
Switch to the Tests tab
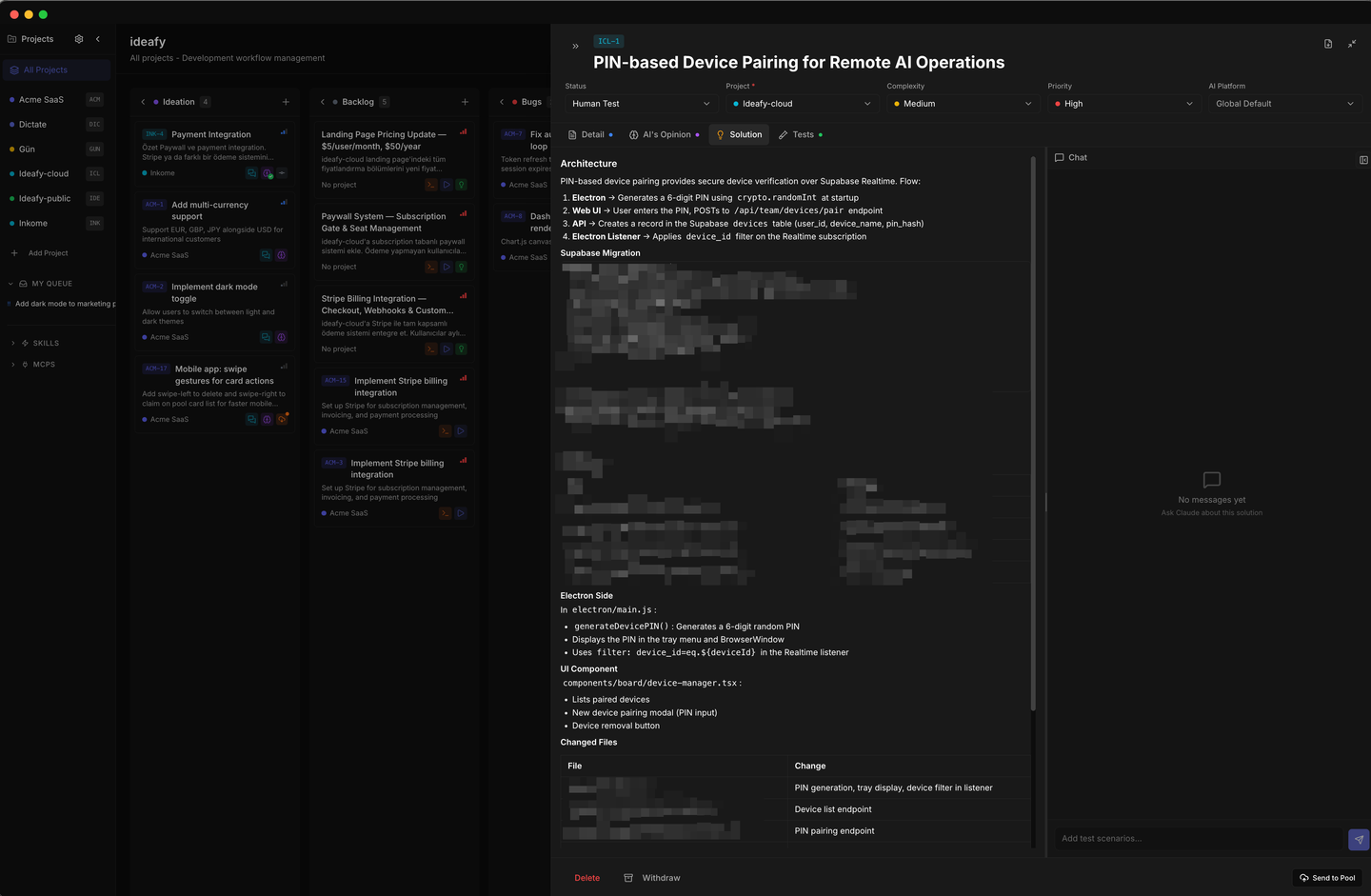point(801,135)
